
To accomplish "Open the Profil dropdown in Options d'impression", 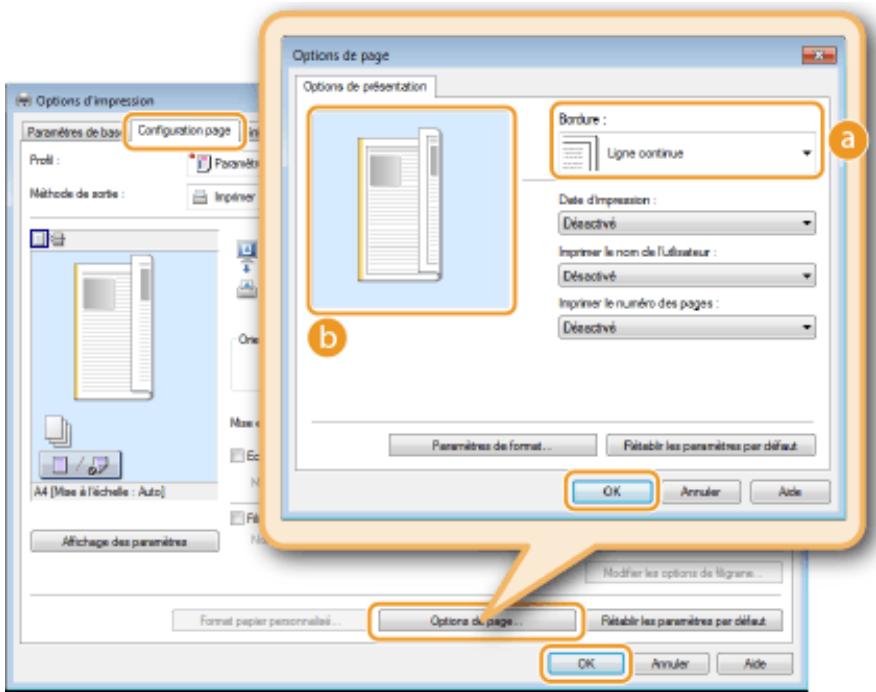I will (223, 163).
